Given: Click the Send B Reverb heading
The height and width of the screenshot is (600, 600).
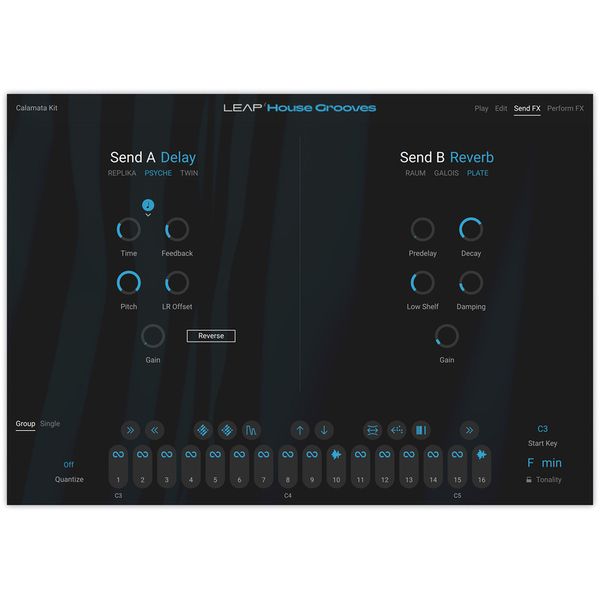Looking at the screenshot, I should click(447, 157).
